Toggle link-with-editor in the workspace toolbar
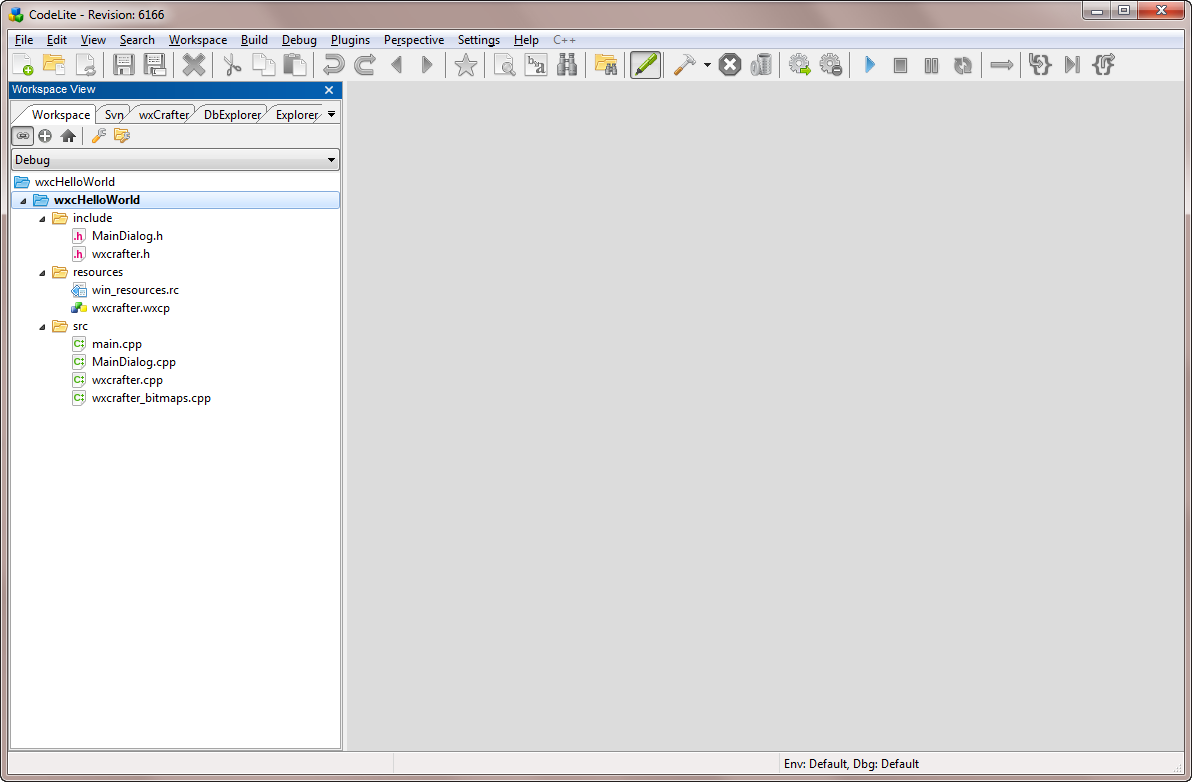 click(x=23, y=136)
